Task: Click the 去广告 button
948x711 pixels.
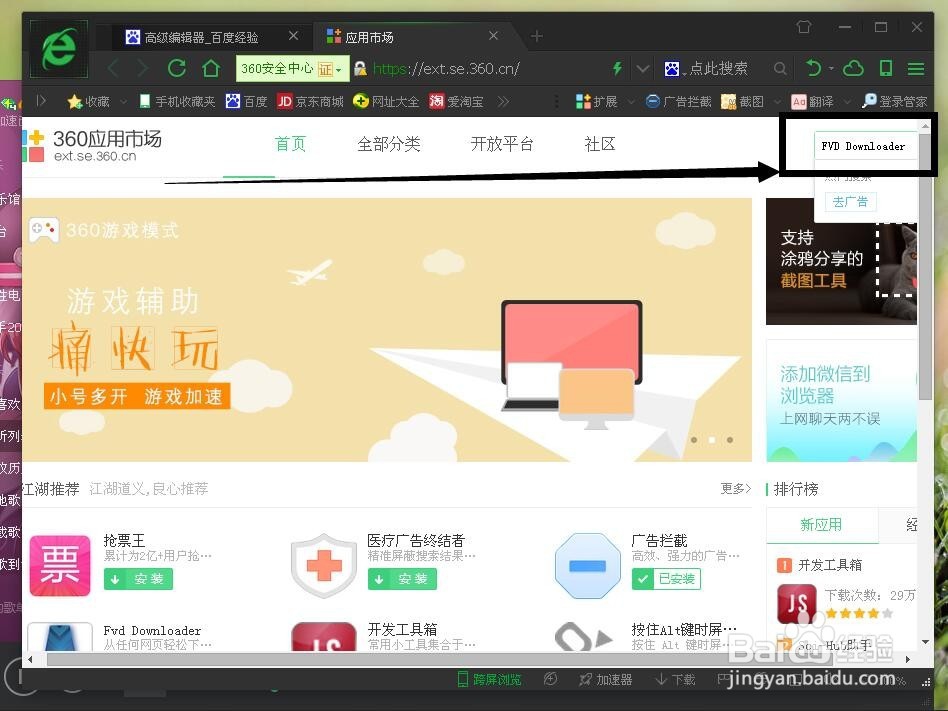Action: [850, 202]
